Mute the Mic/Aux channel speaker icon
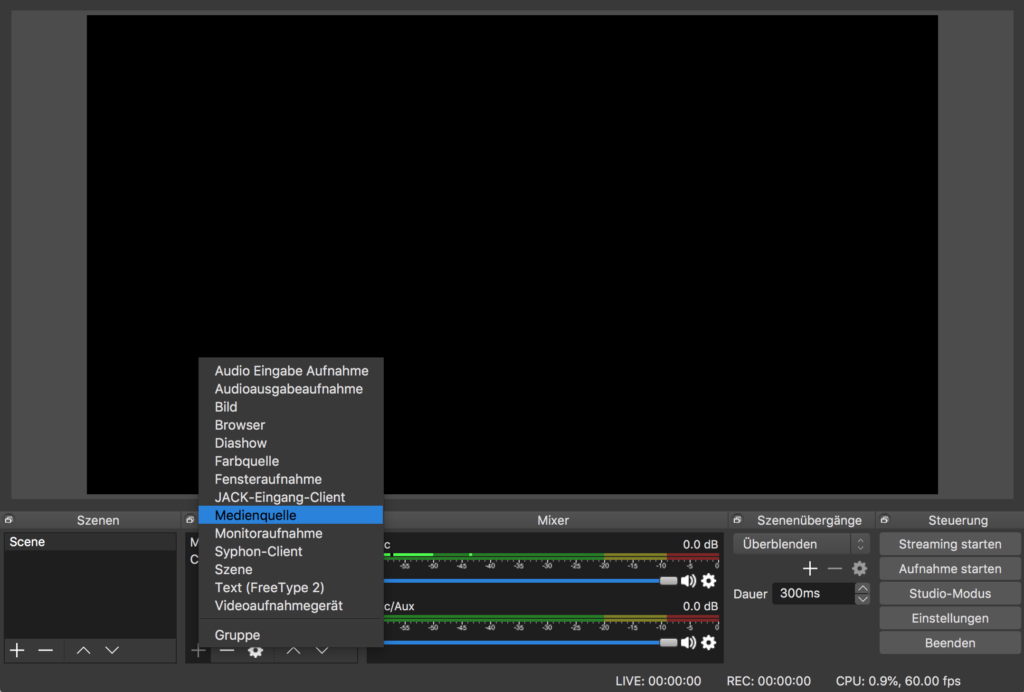 688,642
